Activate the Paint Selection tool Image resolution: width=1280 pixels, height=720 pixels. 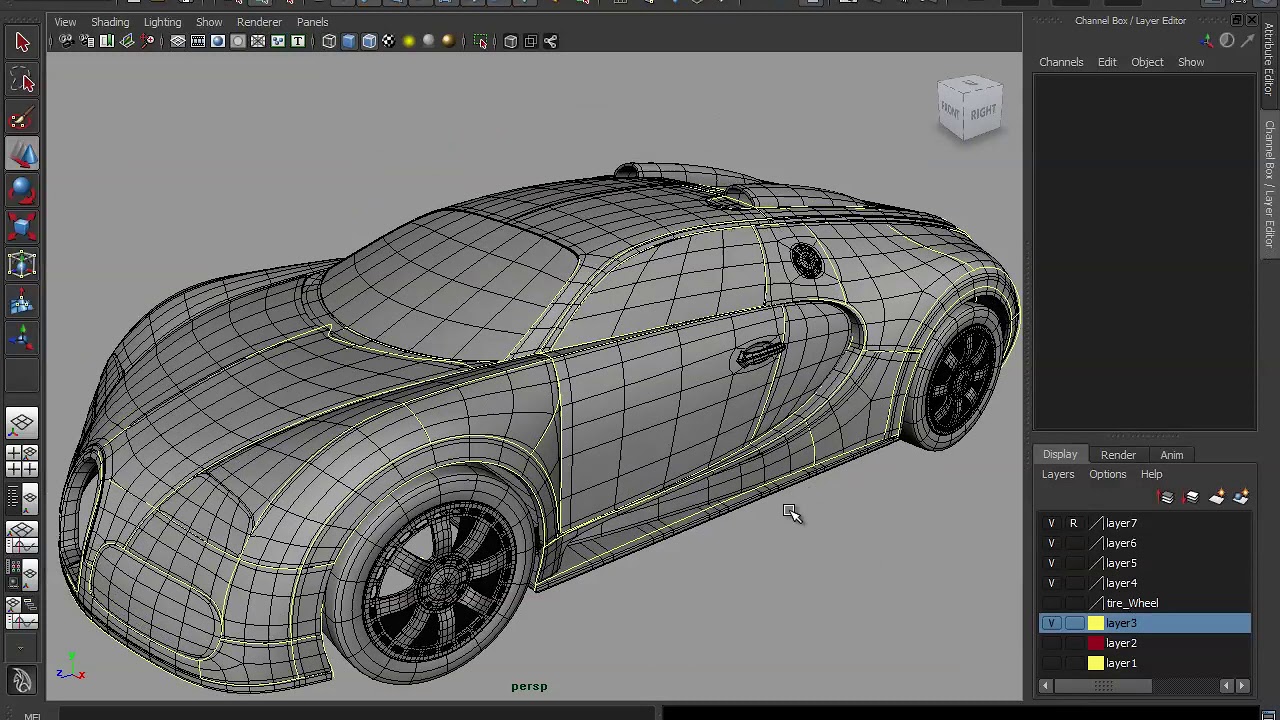(22, 119)
